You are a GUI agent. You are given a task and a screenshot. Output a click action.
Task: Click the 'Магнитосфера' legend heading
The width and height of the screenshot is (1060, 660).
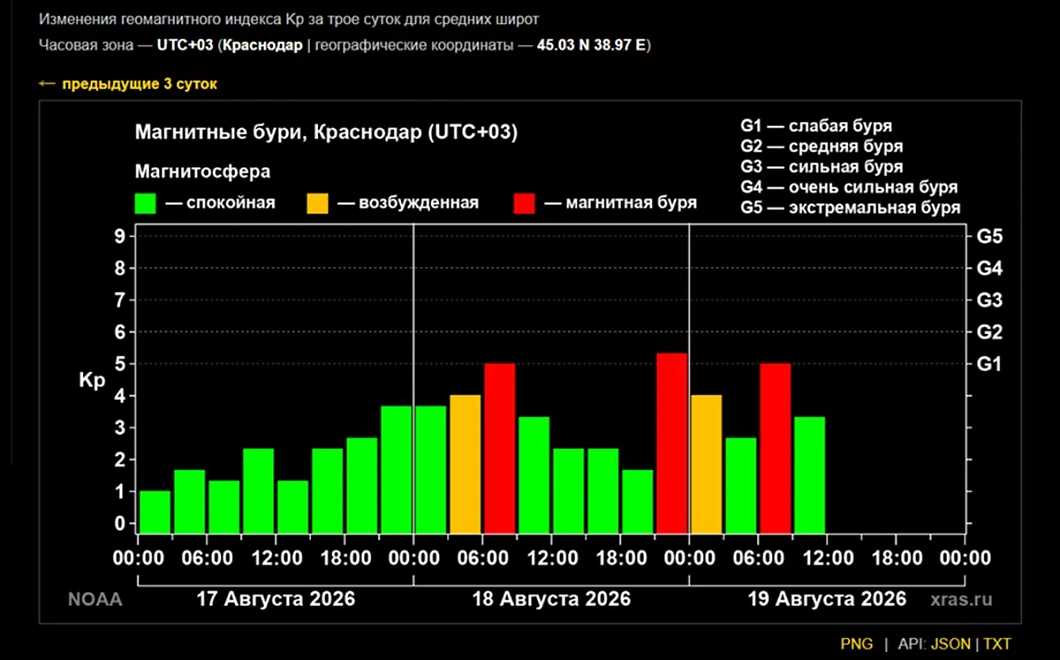point(203,171)
